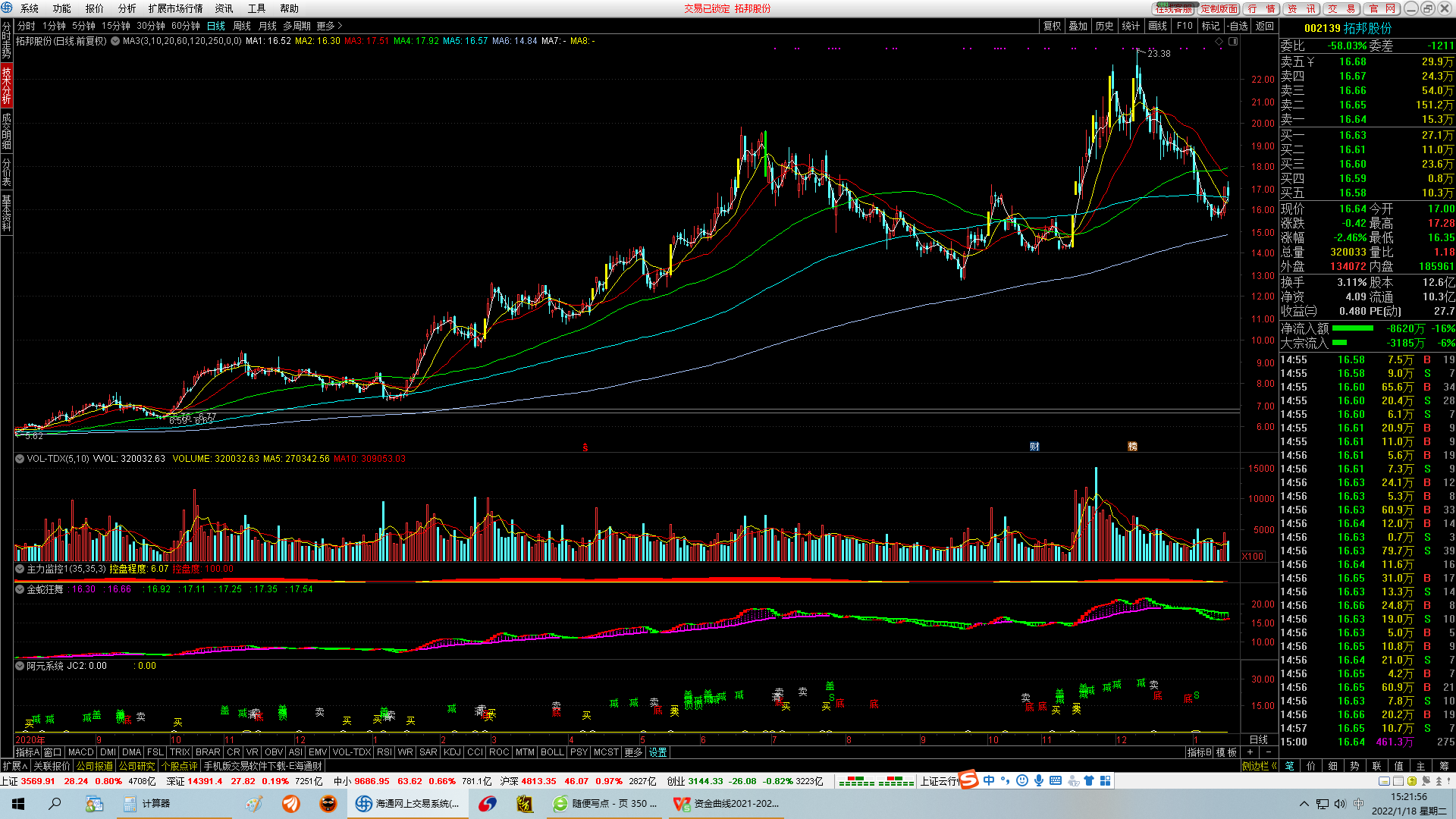Click the Sogou input method icon
Image resolution: width=1456 pixels, height=819 pixels.
point(968,780)
